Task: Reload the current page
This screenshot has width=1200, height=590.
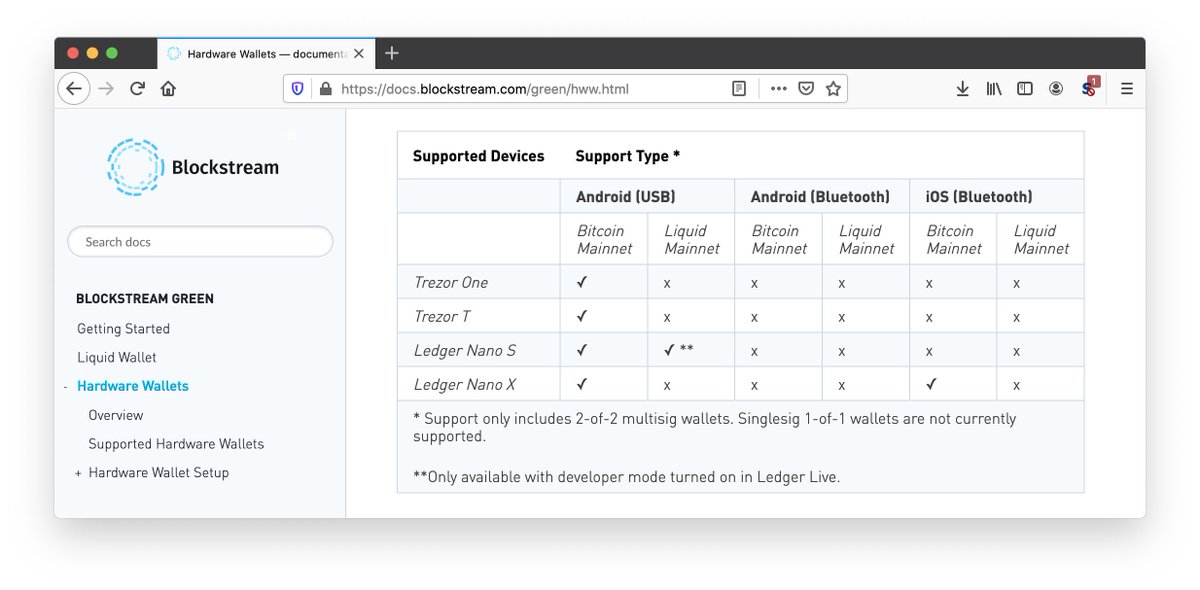Action: (x=137, y=89)
